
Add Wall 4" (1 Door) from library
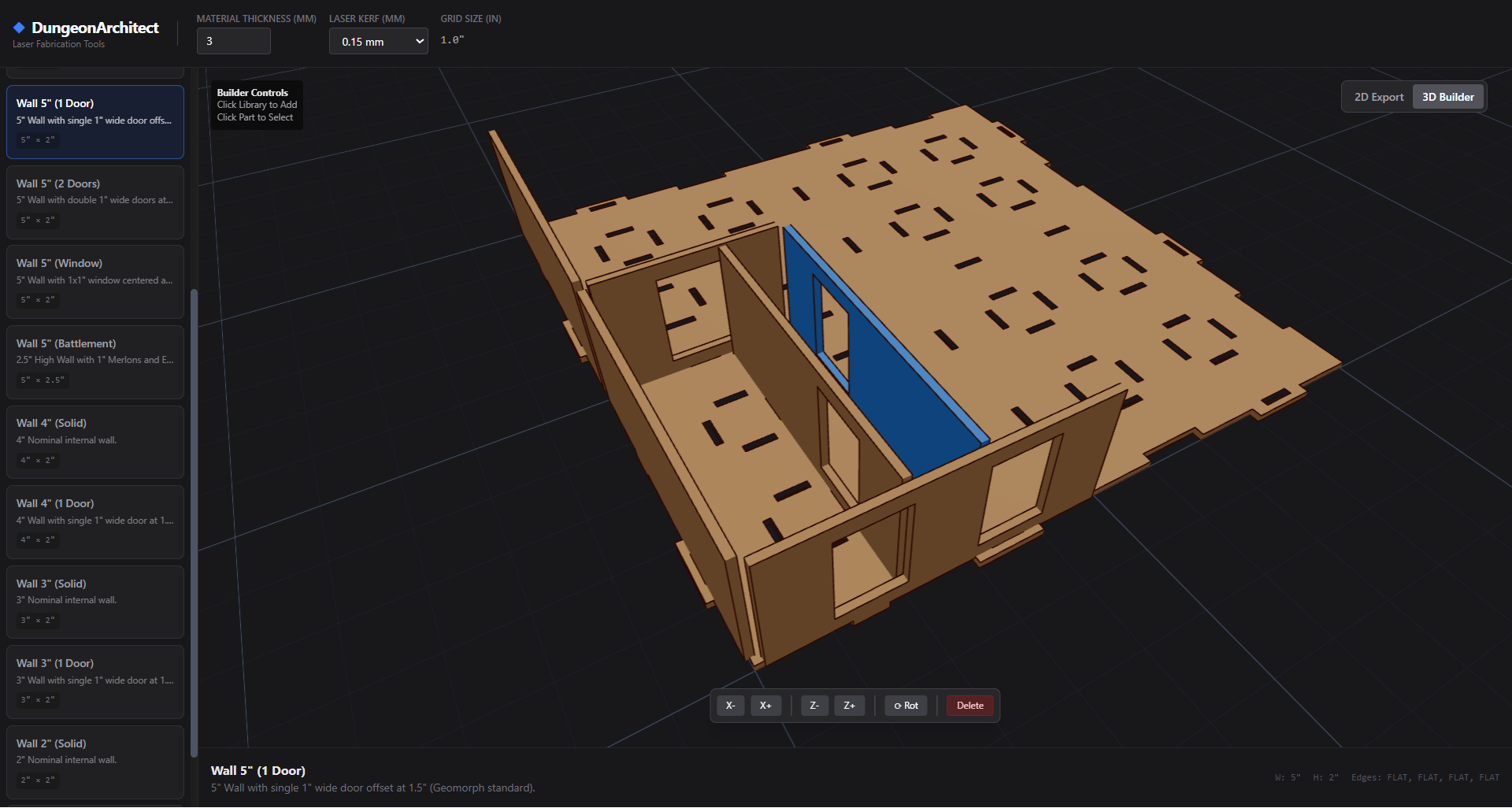[95, 522]
